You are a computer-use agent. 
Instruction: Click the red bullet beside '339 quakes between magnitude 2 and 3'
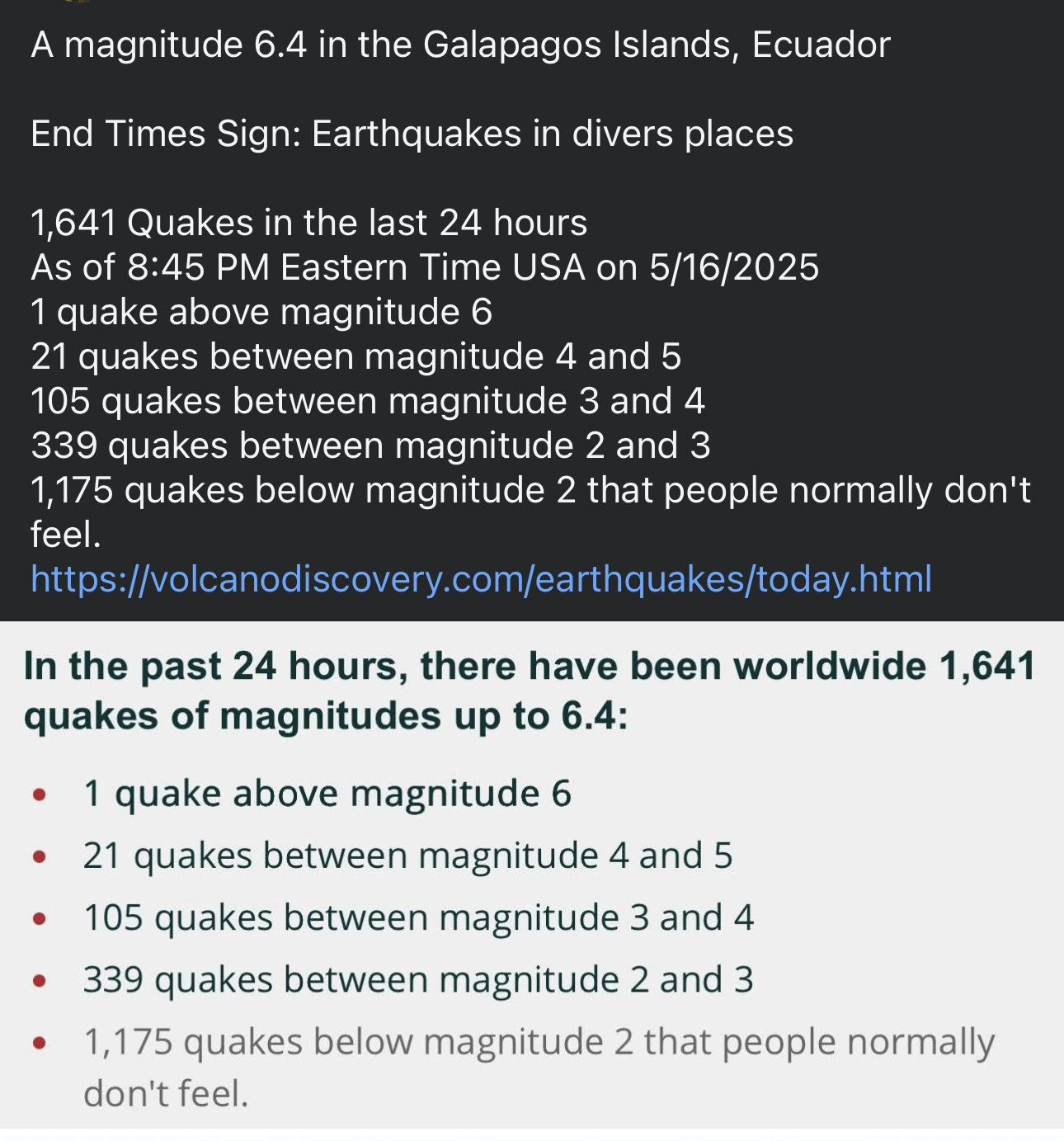[x=39, y=981]
